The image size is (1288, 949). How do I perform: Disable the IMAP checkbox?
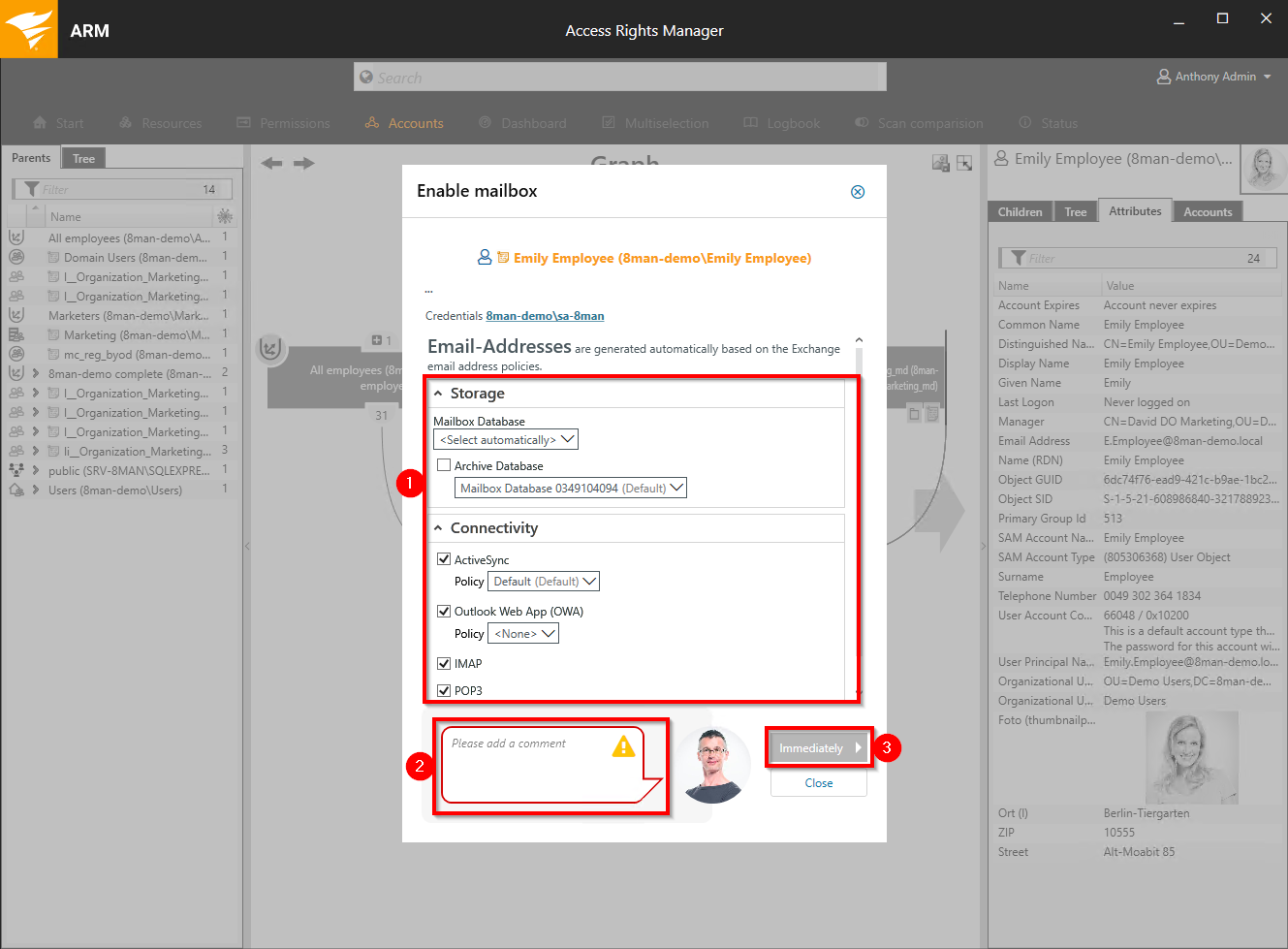[x=444, y=663]
